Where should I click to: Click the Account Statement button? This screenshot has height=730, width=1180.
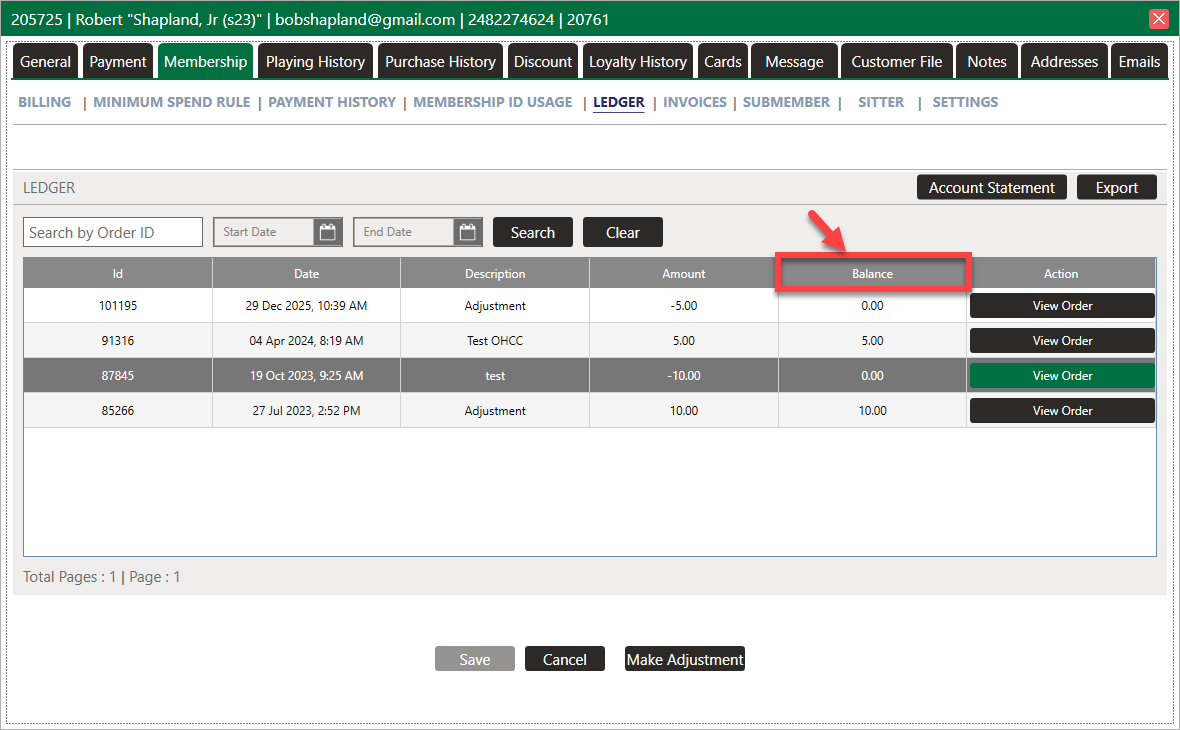[991, 188]
